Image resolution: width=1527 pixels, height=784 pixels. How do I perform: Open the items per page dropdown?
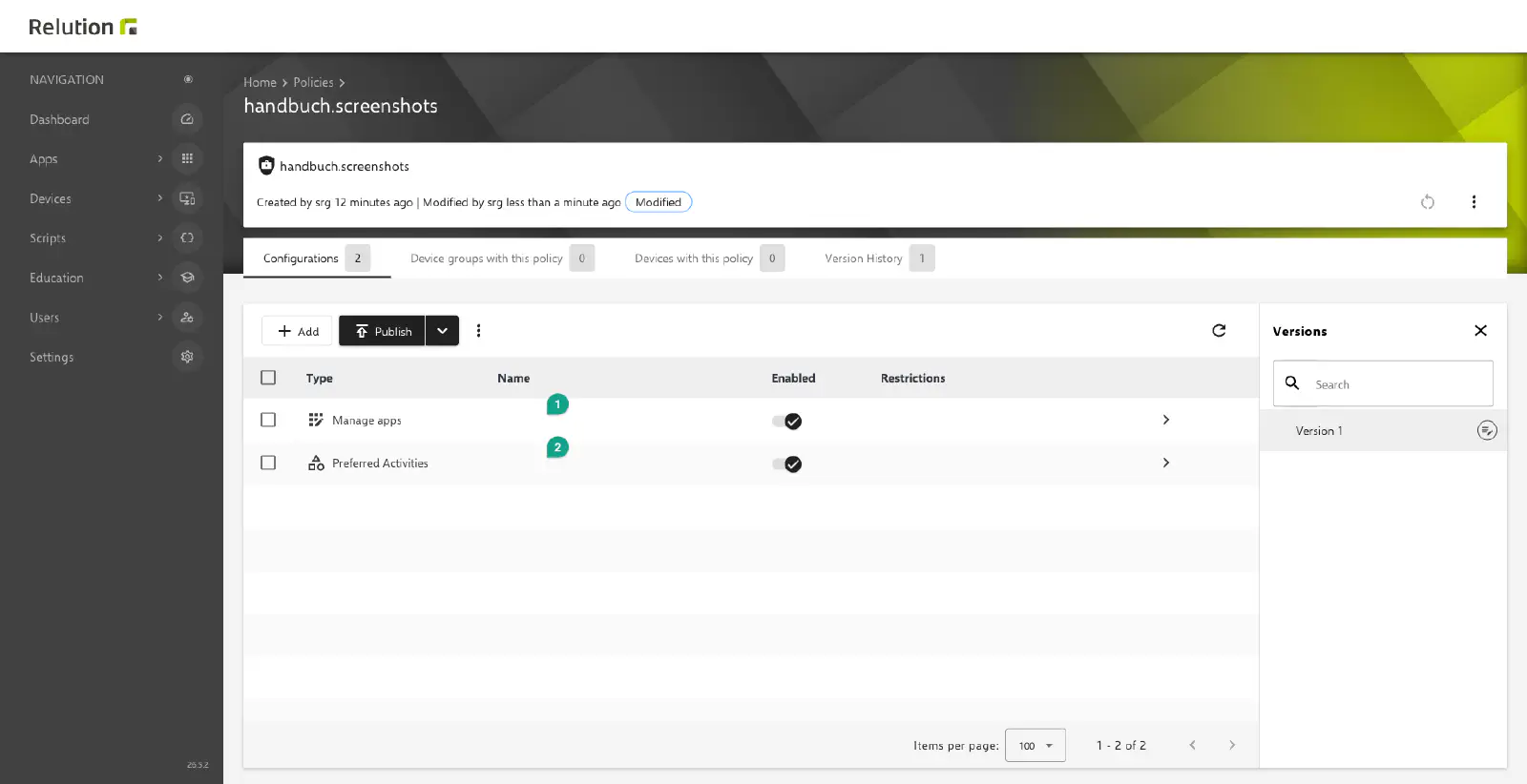click(1035, 746)
